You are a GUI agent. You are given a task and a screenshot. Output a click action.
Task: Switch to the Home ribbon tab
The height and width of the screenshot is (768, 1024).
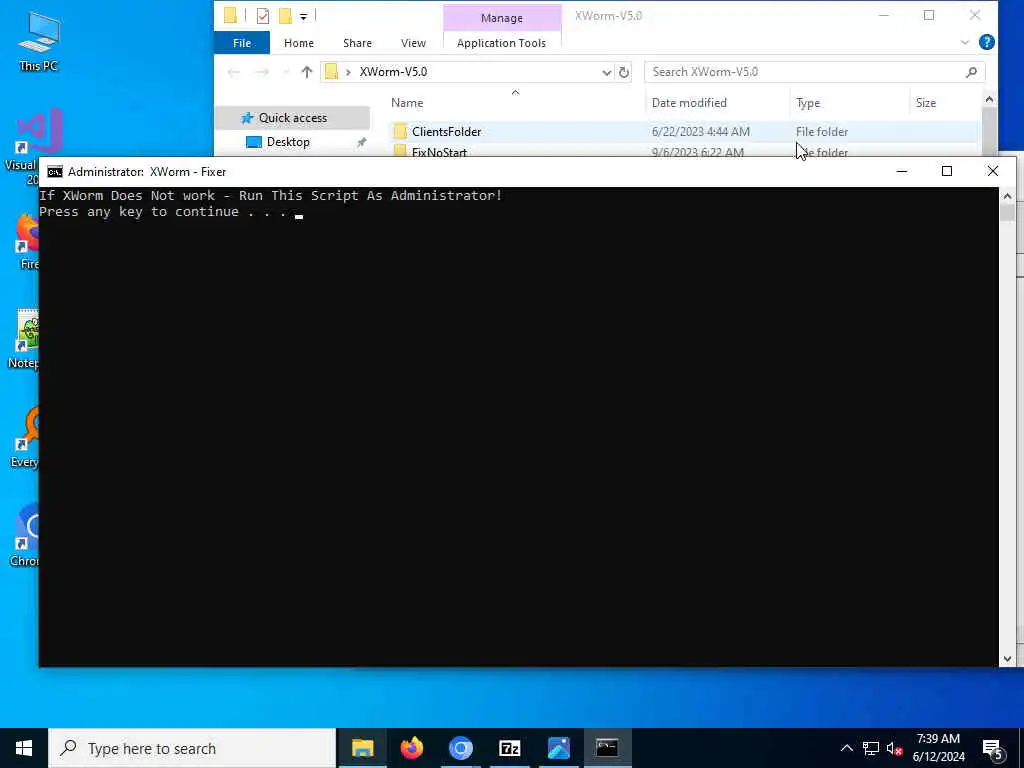(x=298, y=43)
